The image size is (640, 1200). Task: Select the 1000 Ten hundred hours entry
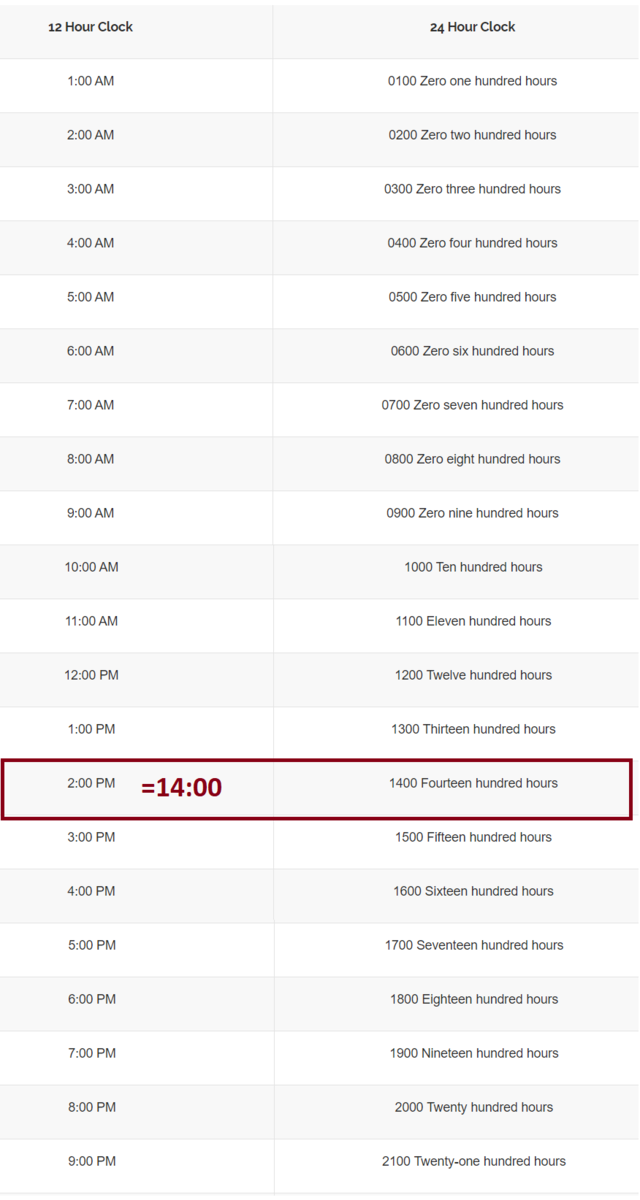tap(473, 567)
